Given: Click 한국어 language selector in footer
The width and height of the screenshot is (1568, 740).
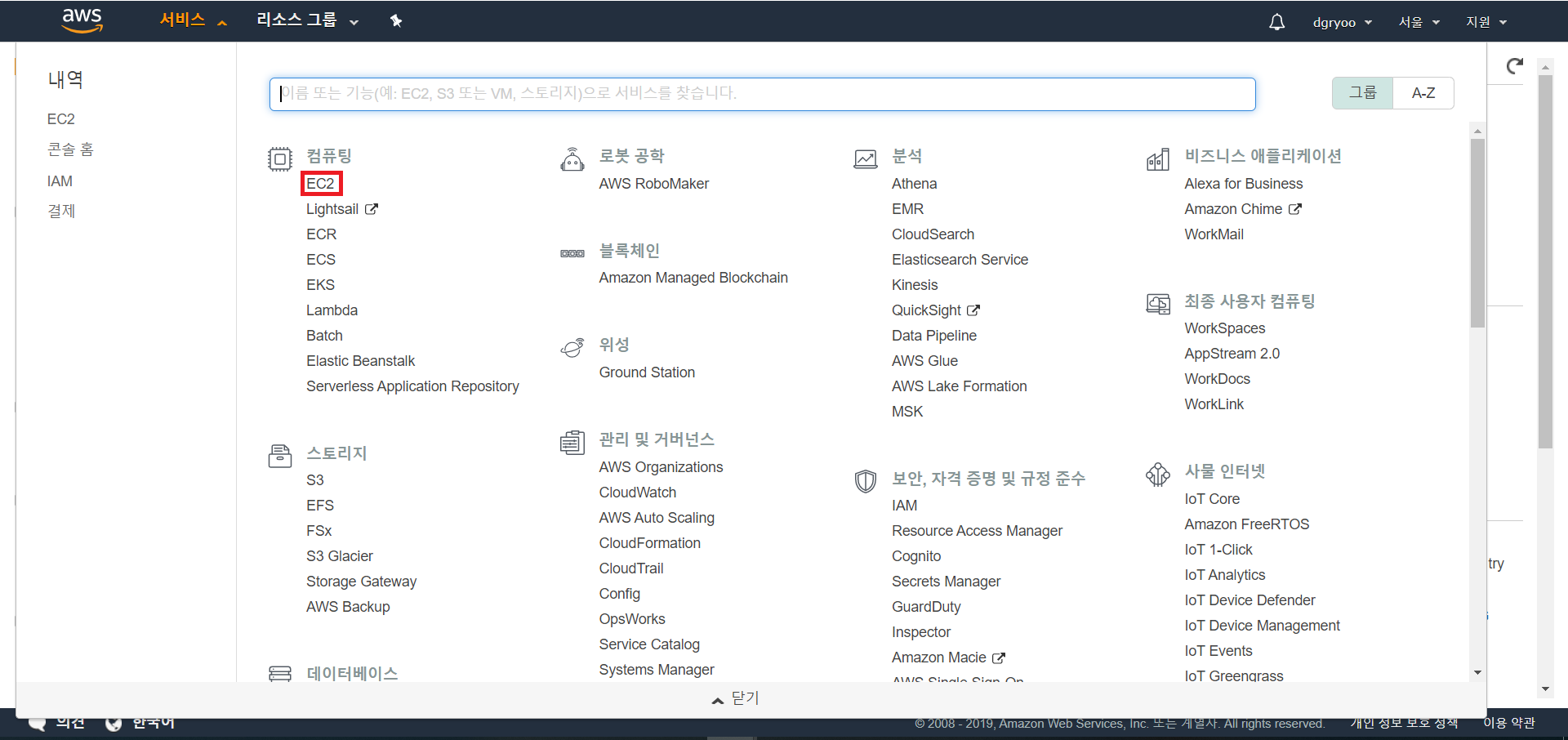Looking at the screenshot, I should click(153, 723).
